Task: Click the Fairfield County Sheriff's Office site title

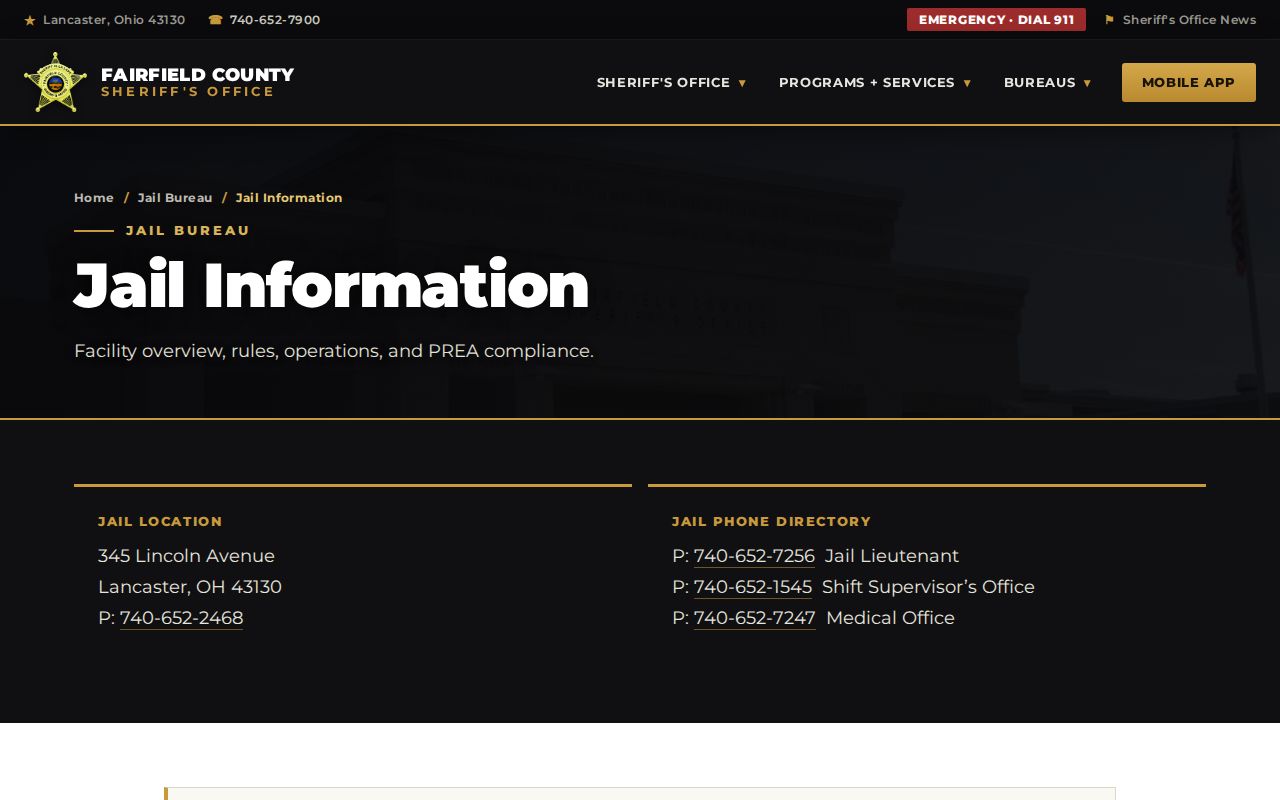Action: tap(197, 82)
